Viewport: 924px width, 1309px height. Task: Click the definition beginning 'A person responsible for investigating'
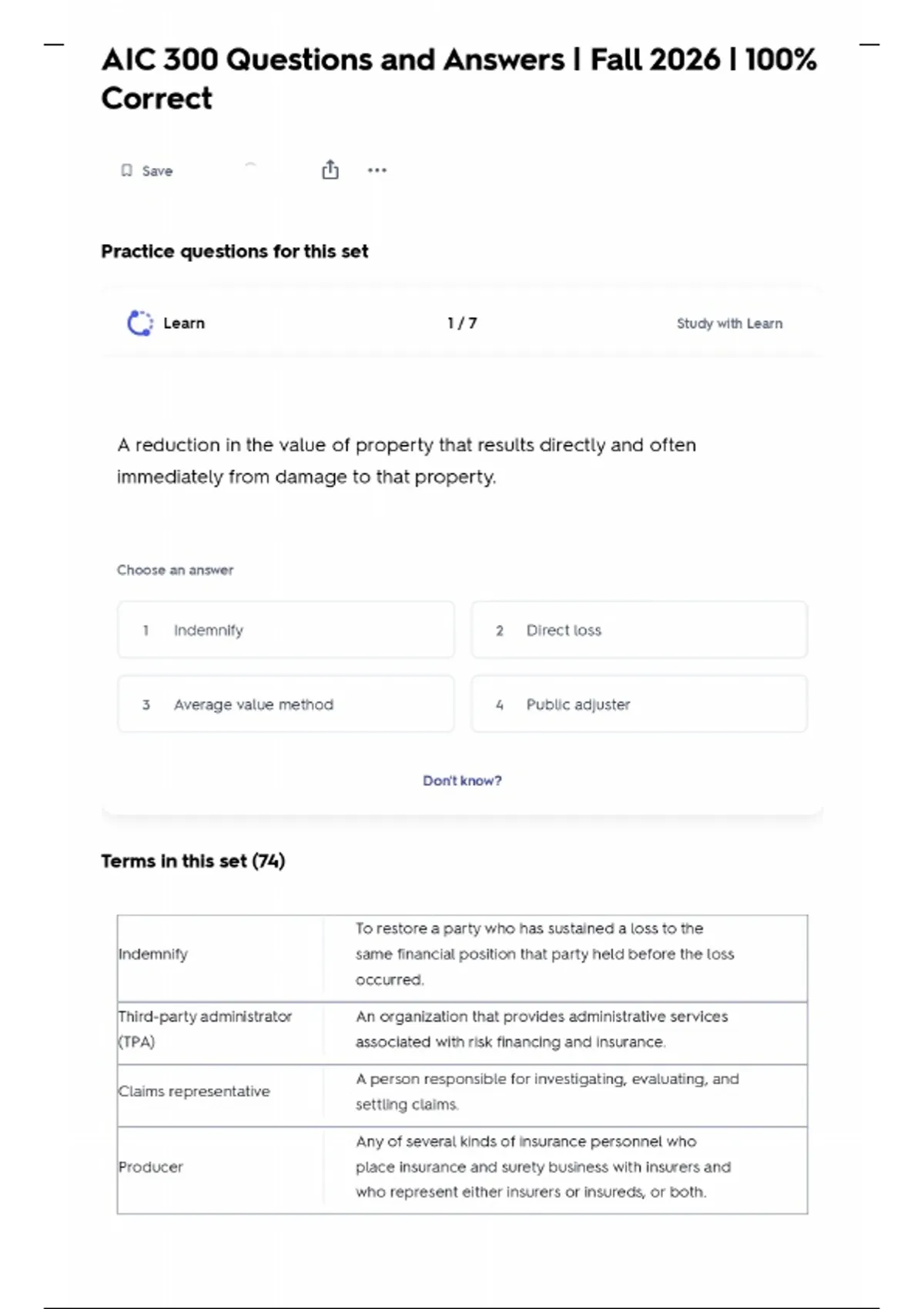(547, 1091)
